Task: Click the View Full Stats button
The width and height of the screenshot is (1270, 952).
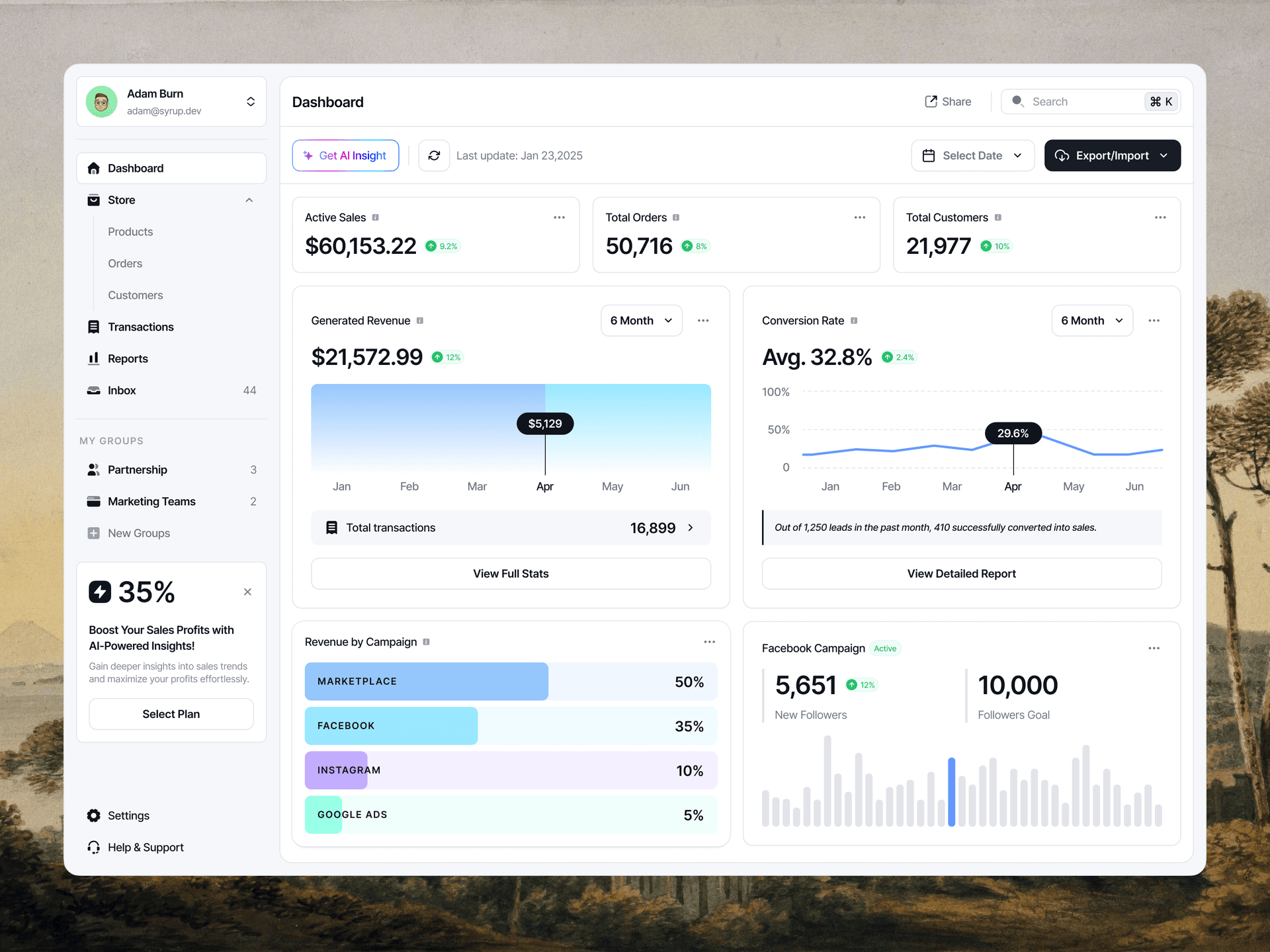Action: pyautogui.click(x=511, y=573)
